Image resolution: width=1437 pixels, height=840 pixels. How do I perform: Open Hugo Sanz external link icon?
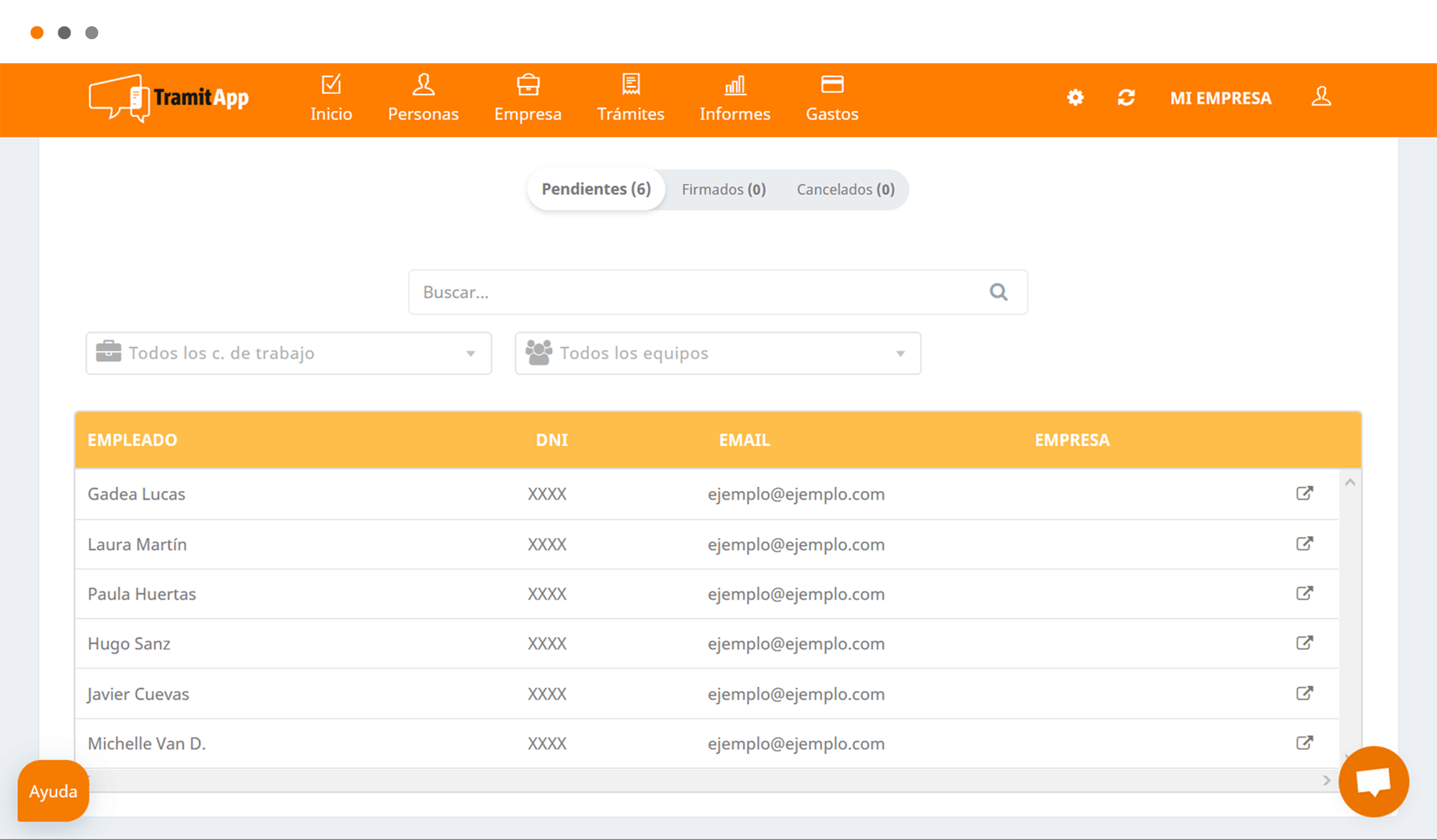pos(1304,643)
